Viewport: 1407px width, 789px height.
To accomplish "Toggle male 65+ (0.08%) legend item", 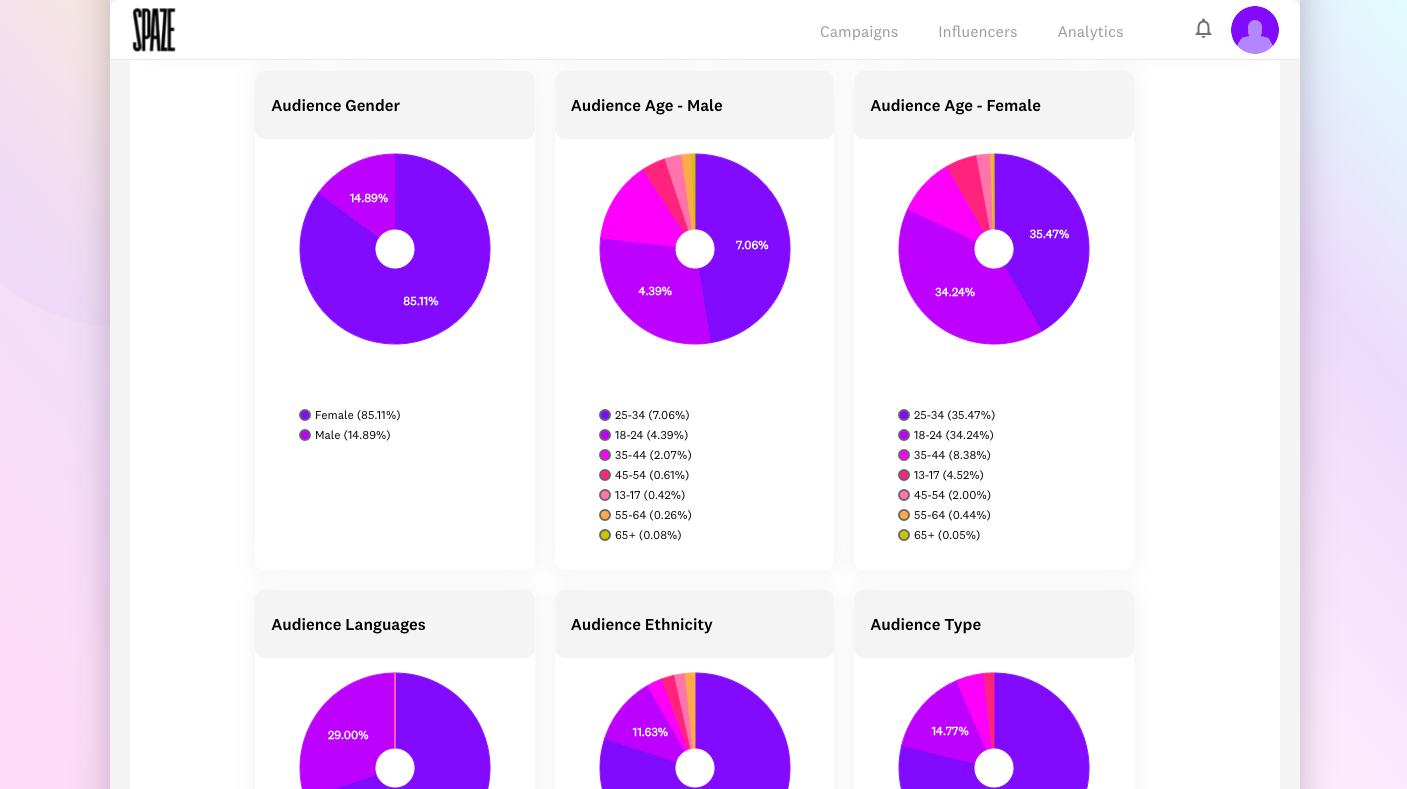I will [x=640, y=535].
